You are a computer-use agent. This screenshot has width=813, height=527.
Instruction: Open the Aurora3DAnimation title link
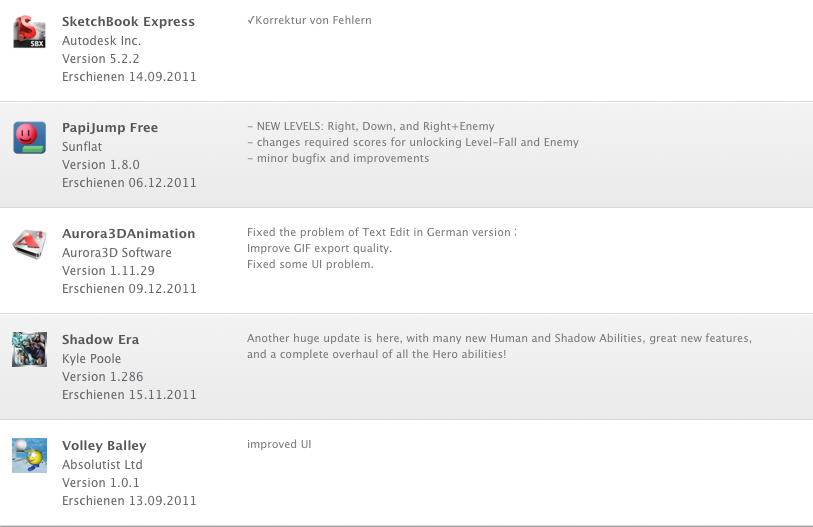(129, 233)
